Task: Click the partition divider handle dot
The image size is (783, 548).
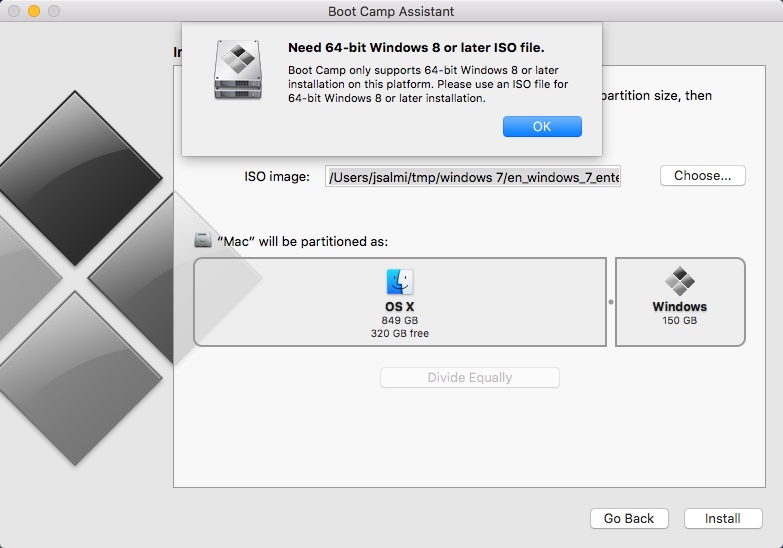Action: click(611, 302)
